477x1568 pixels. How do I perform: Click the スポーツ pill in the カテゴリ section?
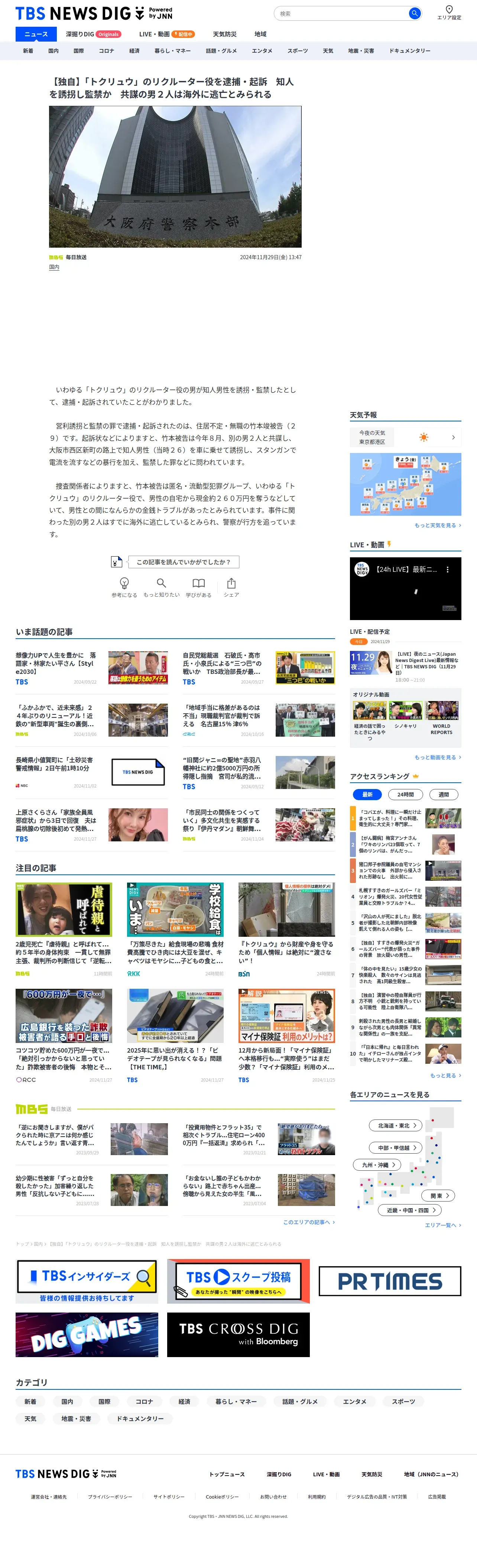point(403,1401)
